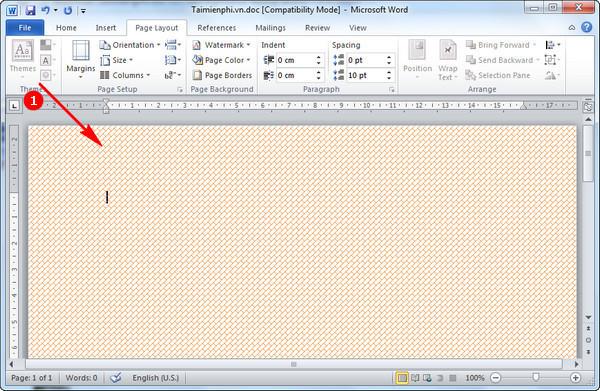This screenshot has height=391, width=600.
Task: Toggle the ruler with the View Ruler icon
Action: click(588, 107)
